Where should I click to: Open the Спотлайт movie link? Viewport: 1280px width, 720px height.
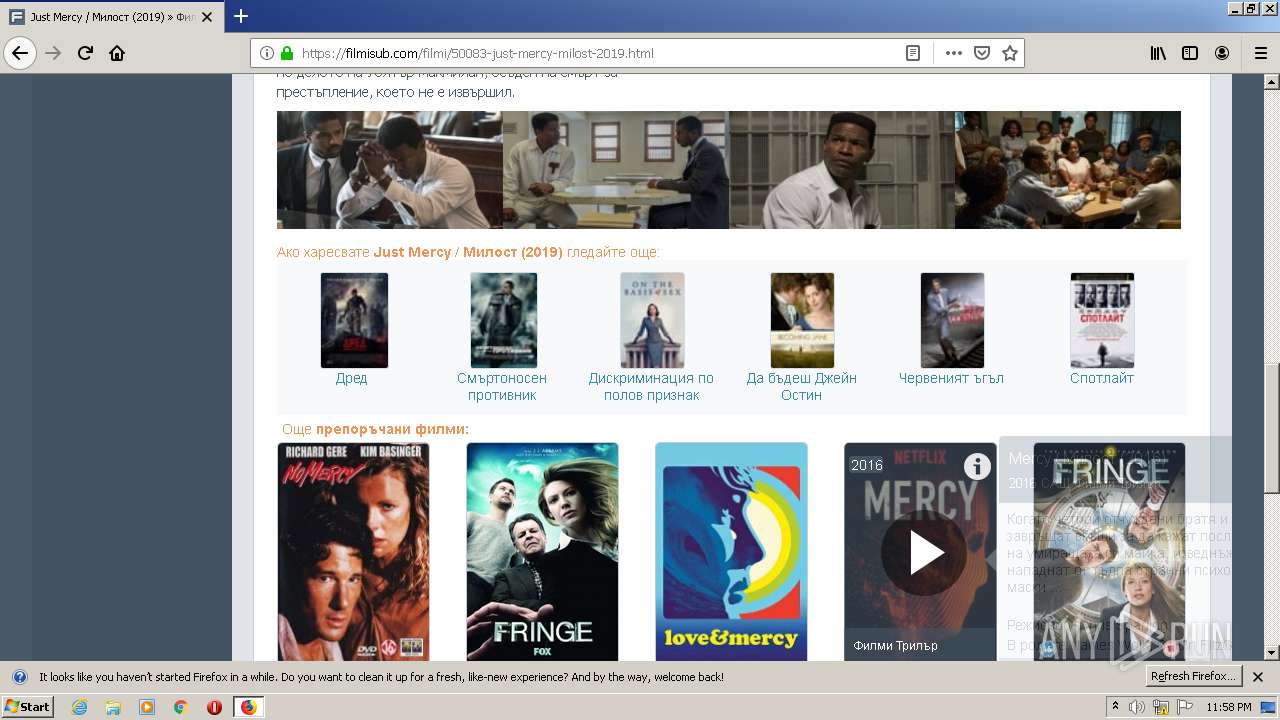pos(1102,378)
